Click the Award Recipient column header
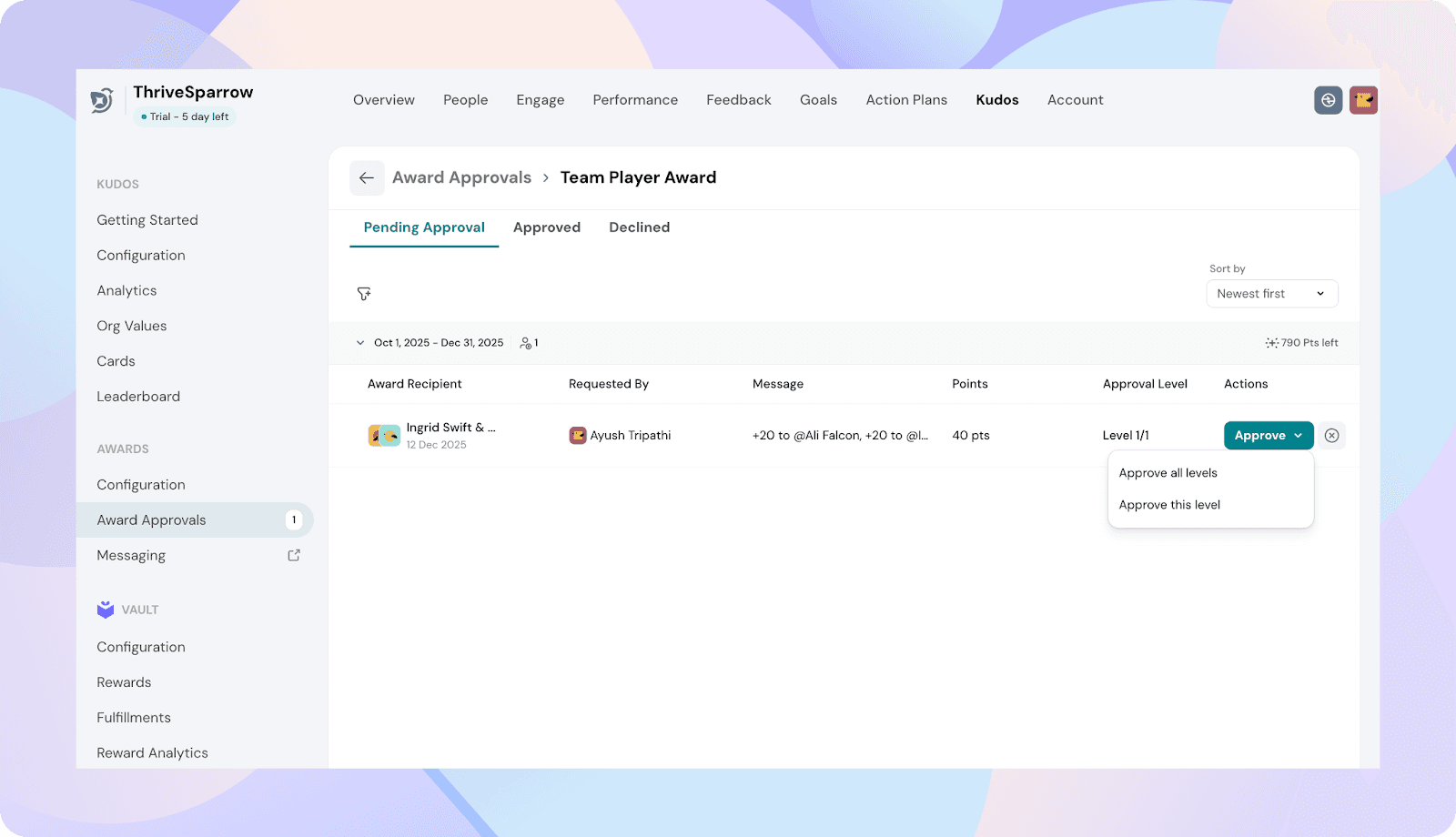 click(x=414, y=384)
